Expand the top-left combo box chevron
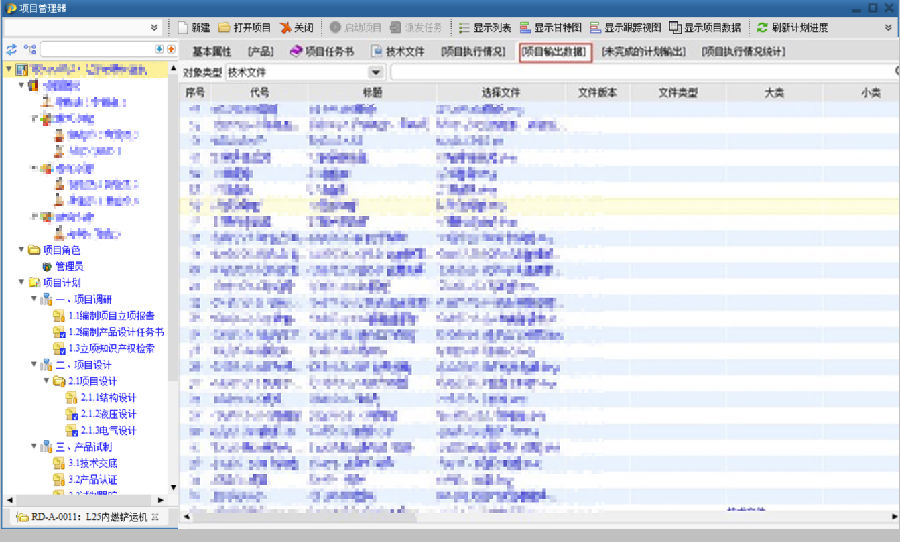900x542 pixels. [154, 28]
